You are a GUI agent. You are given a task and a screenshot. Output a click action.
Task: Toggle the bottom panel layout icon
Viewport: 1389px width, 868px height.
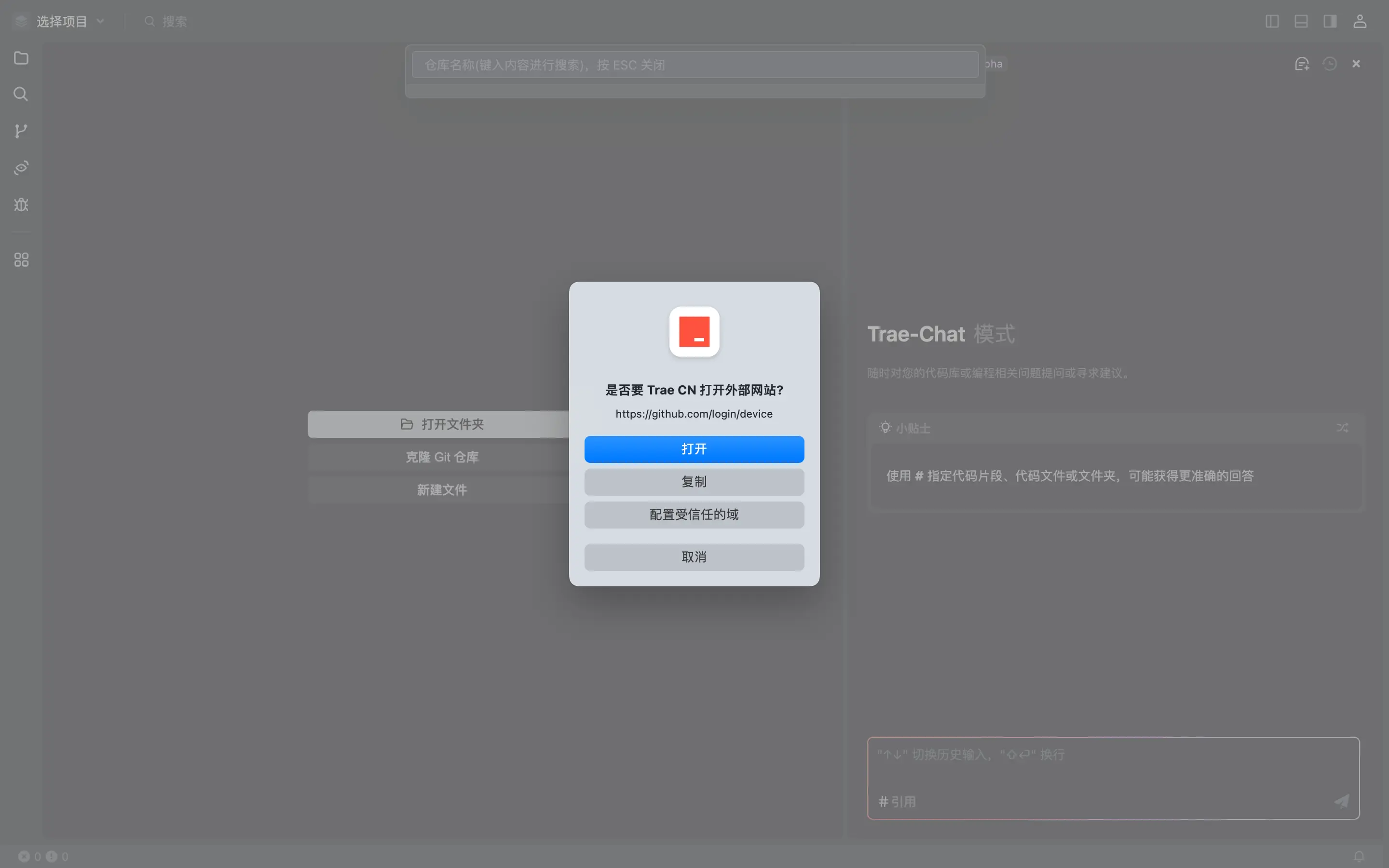pyautogui.click(x=1301, y=21)
